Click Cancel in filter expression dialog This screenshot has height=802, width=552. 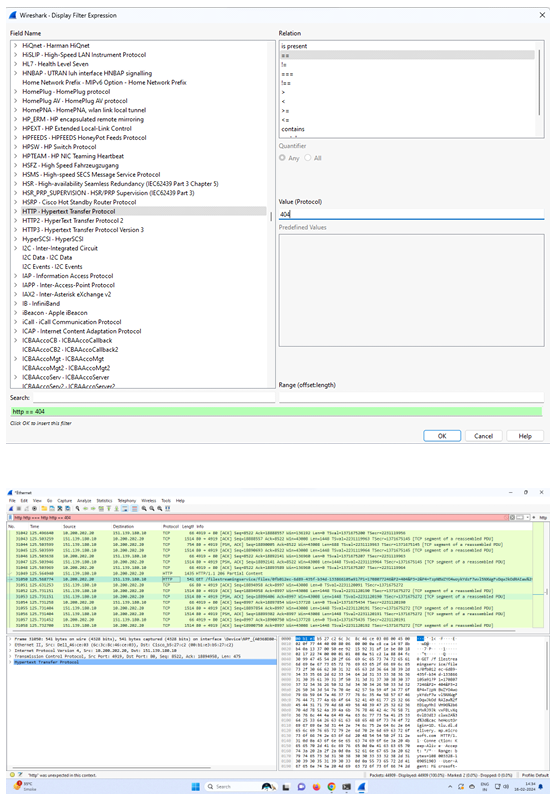coord(483,436)
